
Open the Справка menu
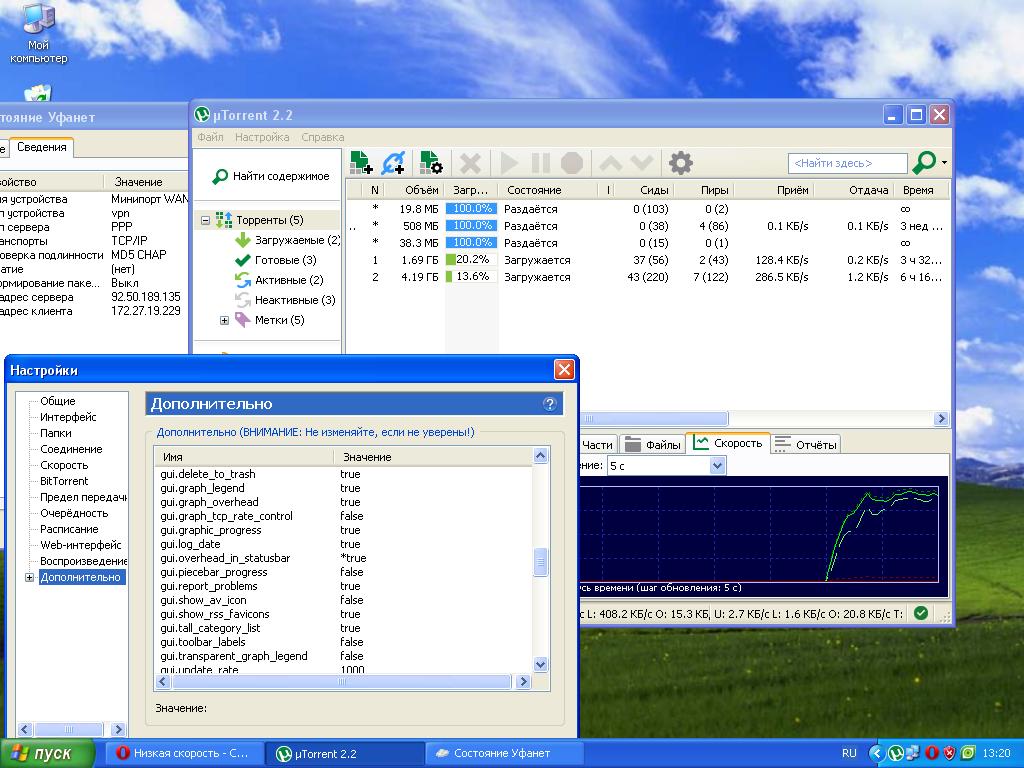[x=323, y=137]
